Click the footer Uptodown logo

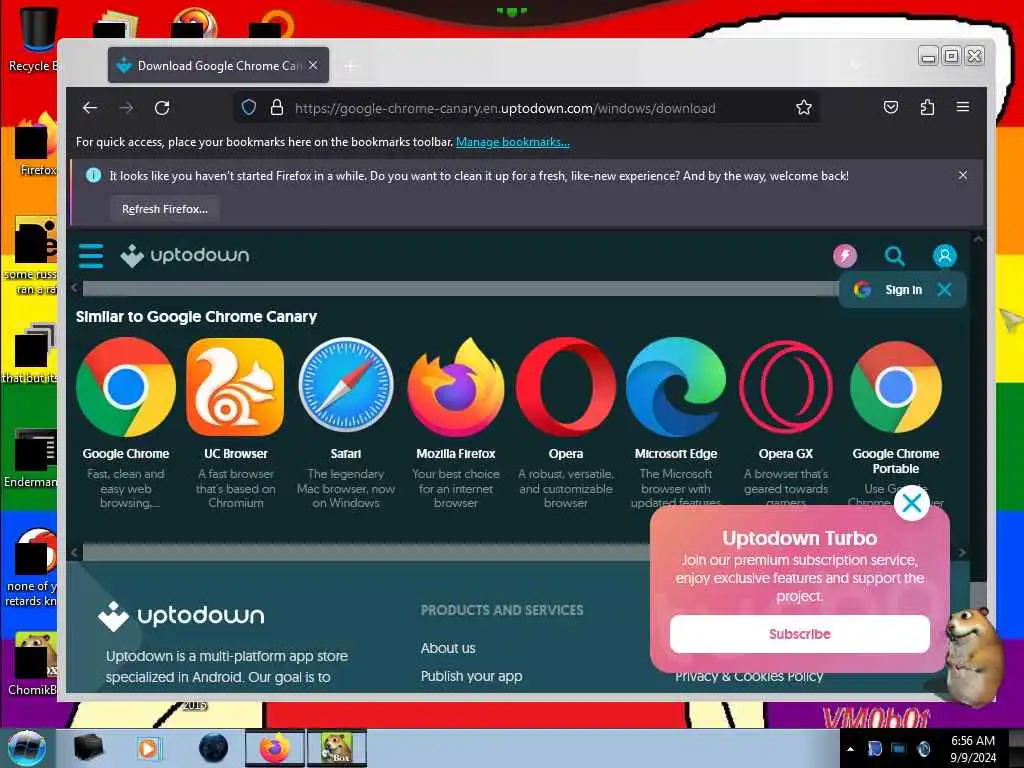point(181,616)
